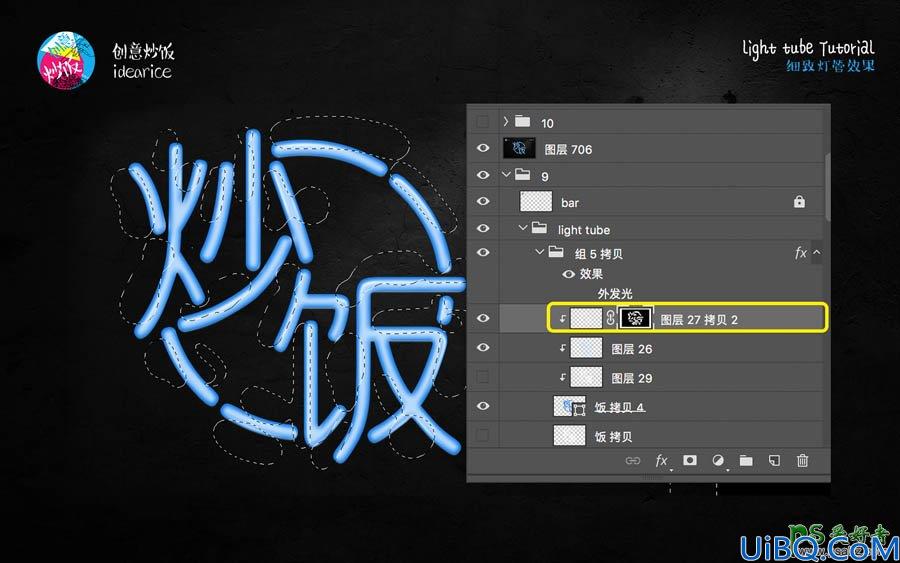The height and width of the screenshot is (563, 900).
Task: Select the layer mask thumbnail of 图层 27 拷贝 2
Action: click(635, 318)
